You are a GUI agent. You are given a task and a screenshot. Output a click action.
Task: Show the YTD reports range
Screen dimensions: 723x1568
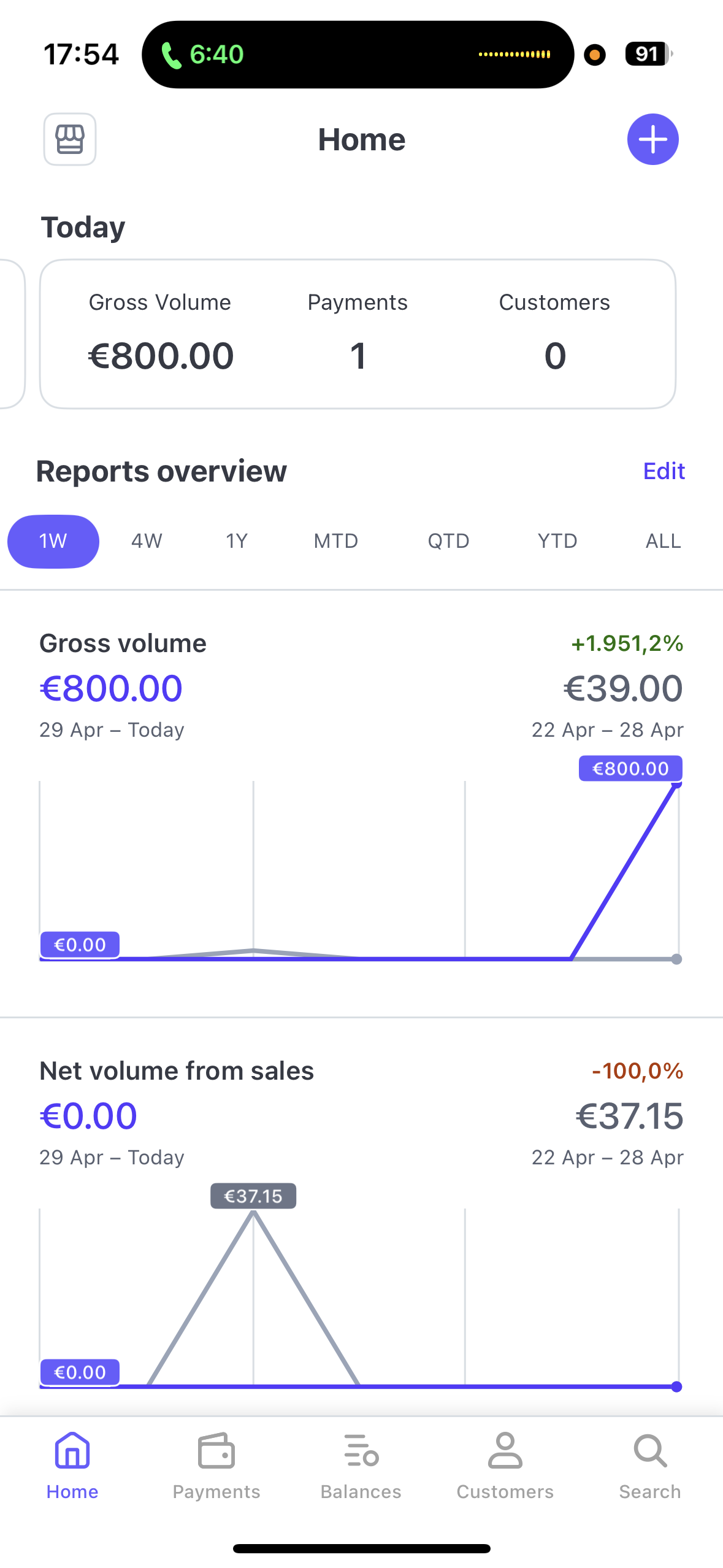tap(557, 541)
